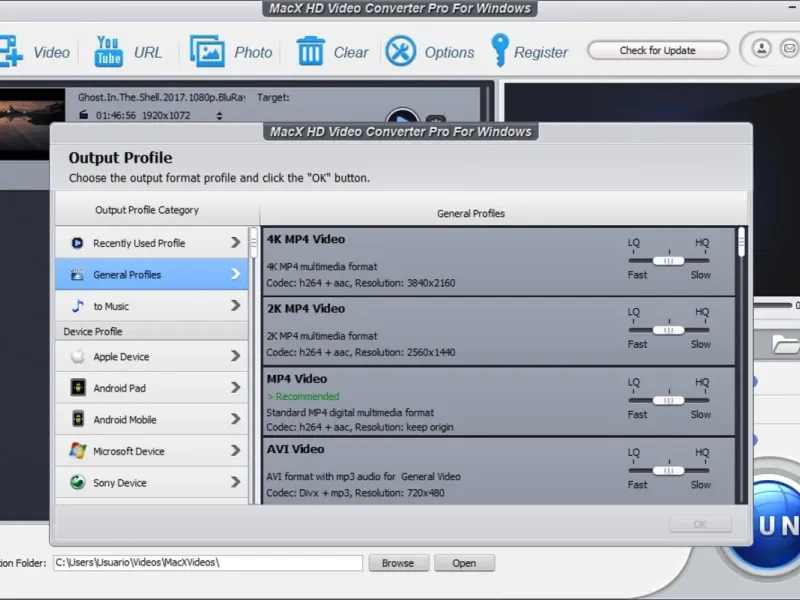The width and height of the screenshot is (800, 600).
Task: Click Recently Used Profile icon
Action: (77, 243)
